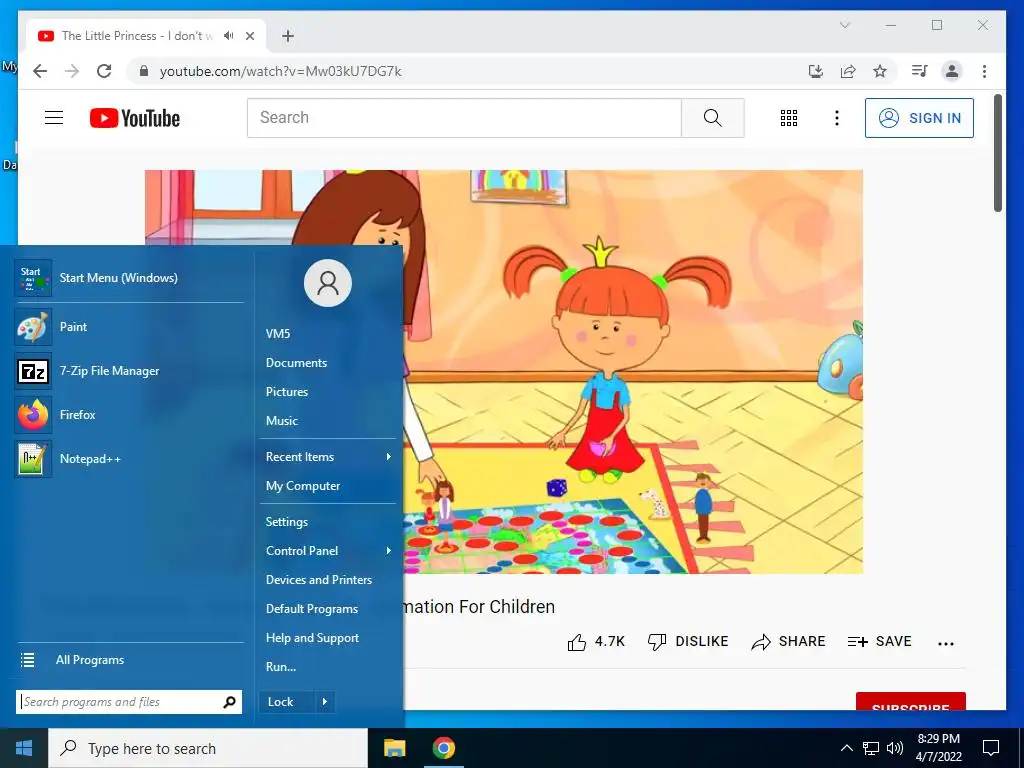This screenshot has width=1024, height=768.
Task: Open Start Menu (Windows) entry
Action: click(129, 278)
